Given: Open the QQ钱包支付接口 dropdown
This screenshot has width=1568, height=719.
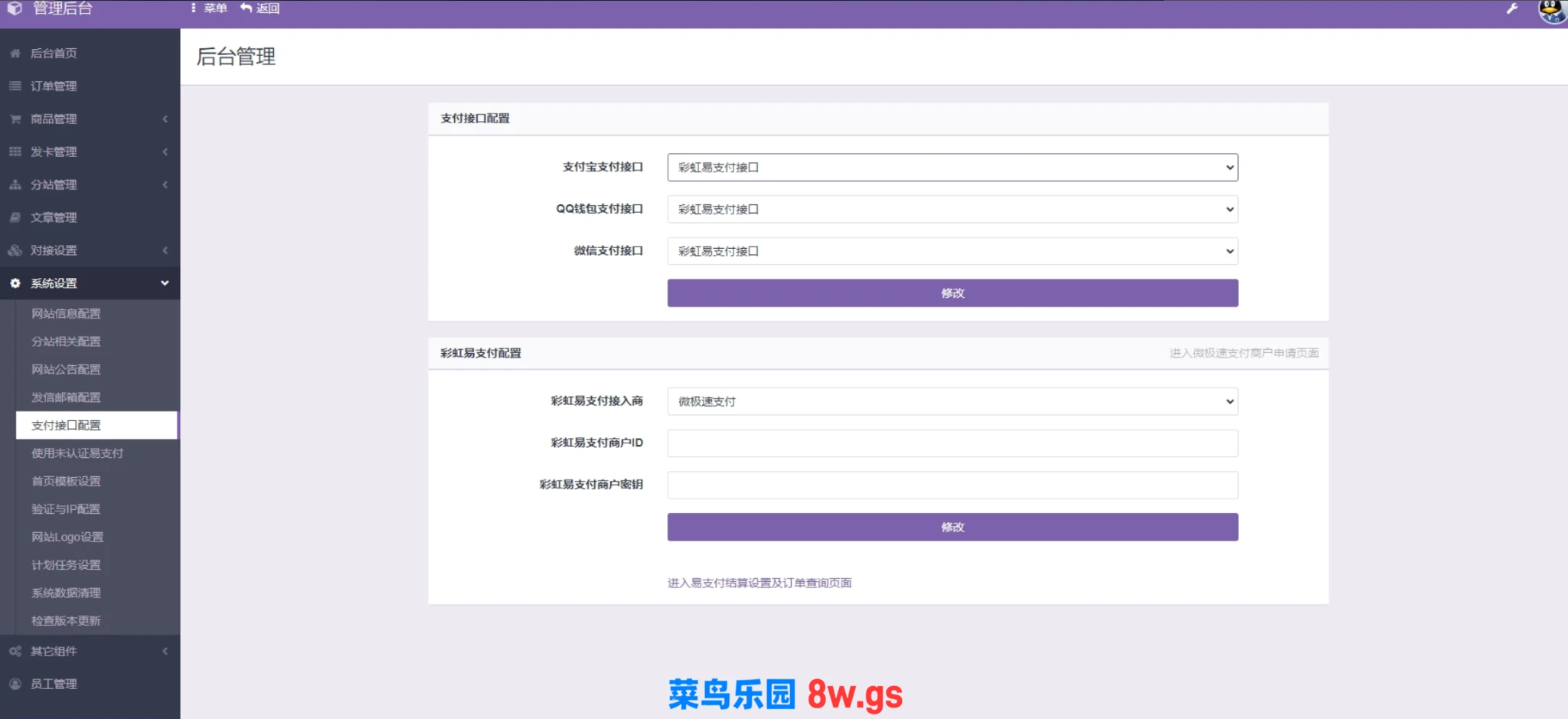Looking at the screenshot, I should click(x=952, y=210).
